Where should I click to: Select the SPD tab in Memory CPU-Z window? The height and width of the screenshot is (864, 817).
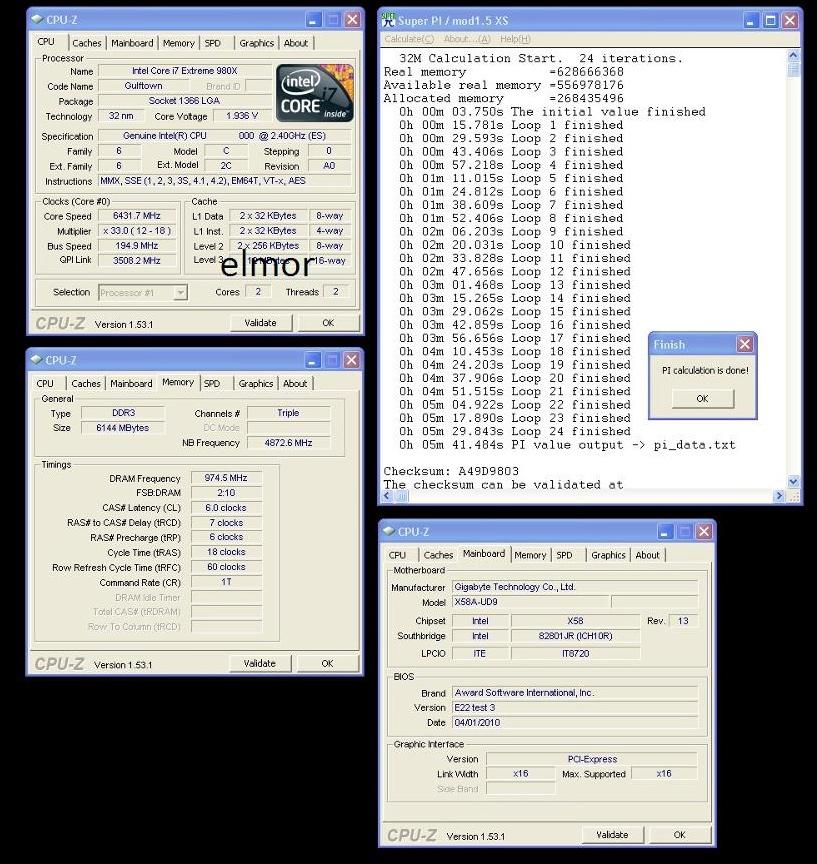point(212,383)
